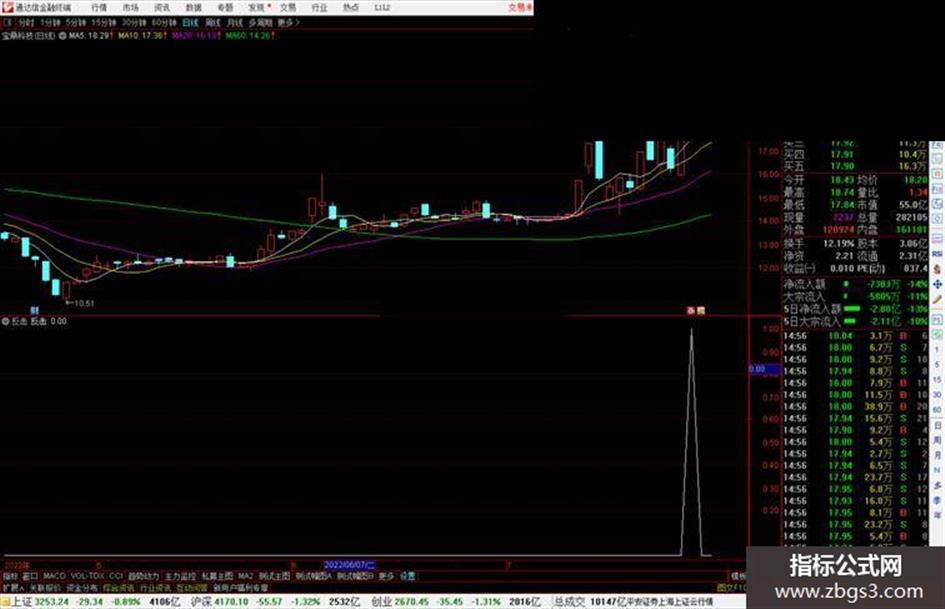This screenshot has width=945, height=609.
Task: Open the 行情 menu in top bar
Action: click(99, 7)
